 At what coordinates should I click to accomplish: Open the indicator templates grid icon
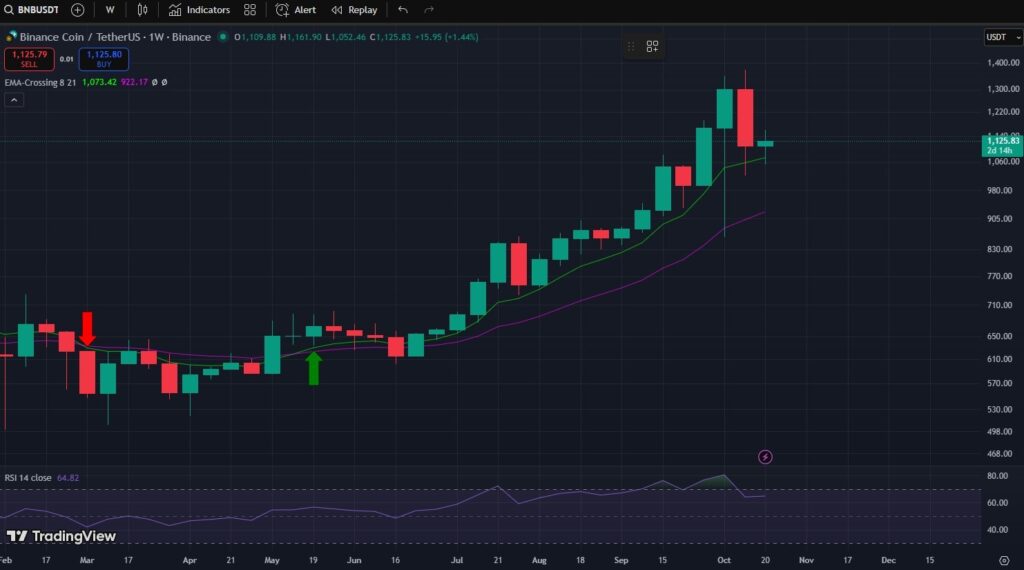click(x=250, y=10)
